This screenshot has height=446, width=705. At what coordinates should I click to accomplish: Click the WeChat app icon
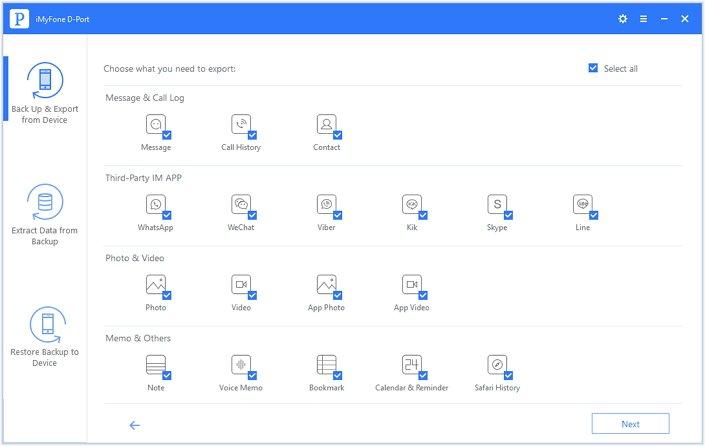[x=241, y=205]
